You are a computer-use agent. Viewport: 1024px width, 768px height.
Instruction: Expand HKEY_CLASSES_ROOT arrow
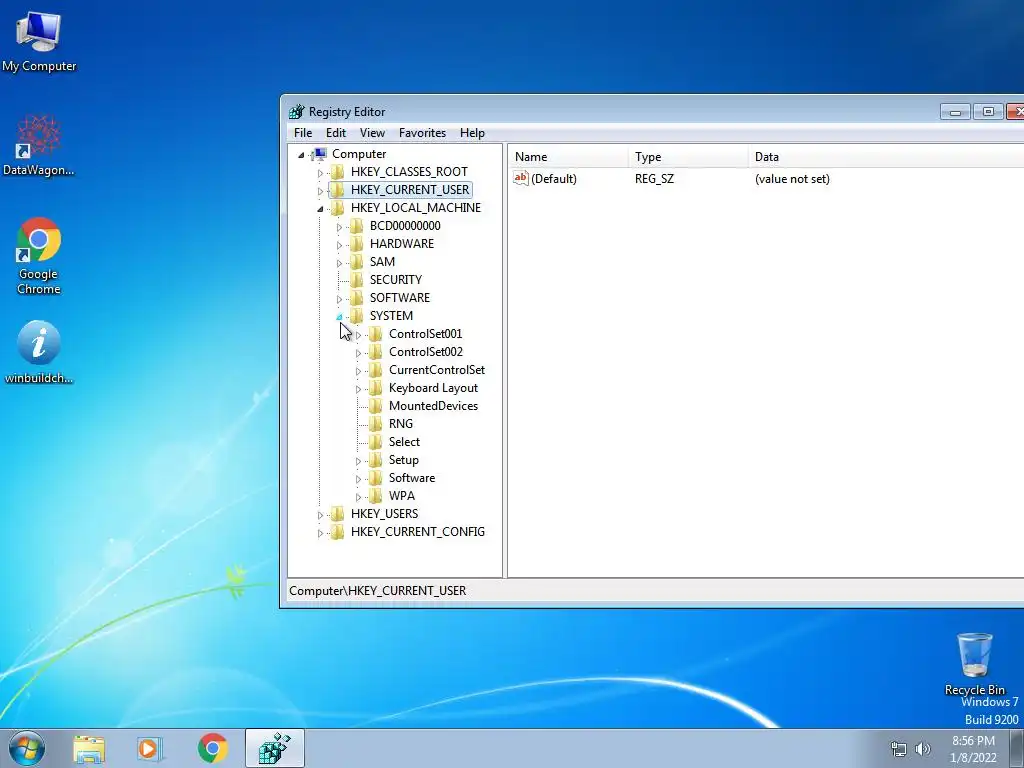[x=320, y=173]
